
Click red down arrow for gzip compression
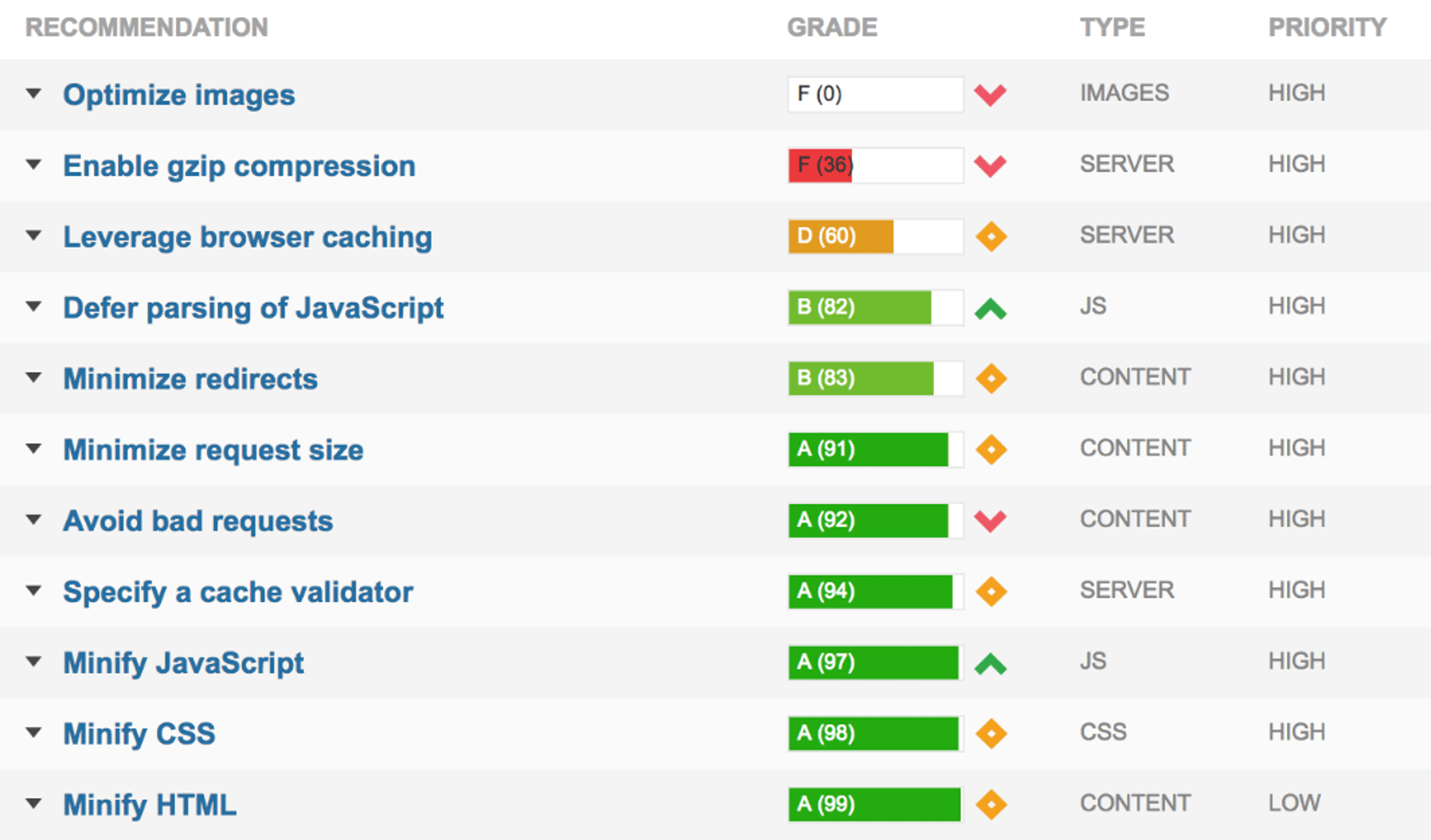click(990, 166)
